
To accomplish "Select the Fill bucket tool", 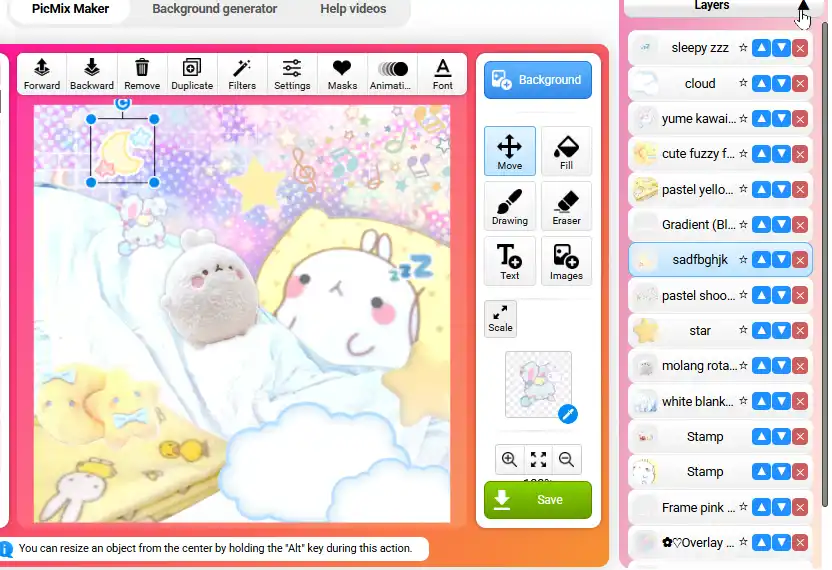I will click(566, 151).
